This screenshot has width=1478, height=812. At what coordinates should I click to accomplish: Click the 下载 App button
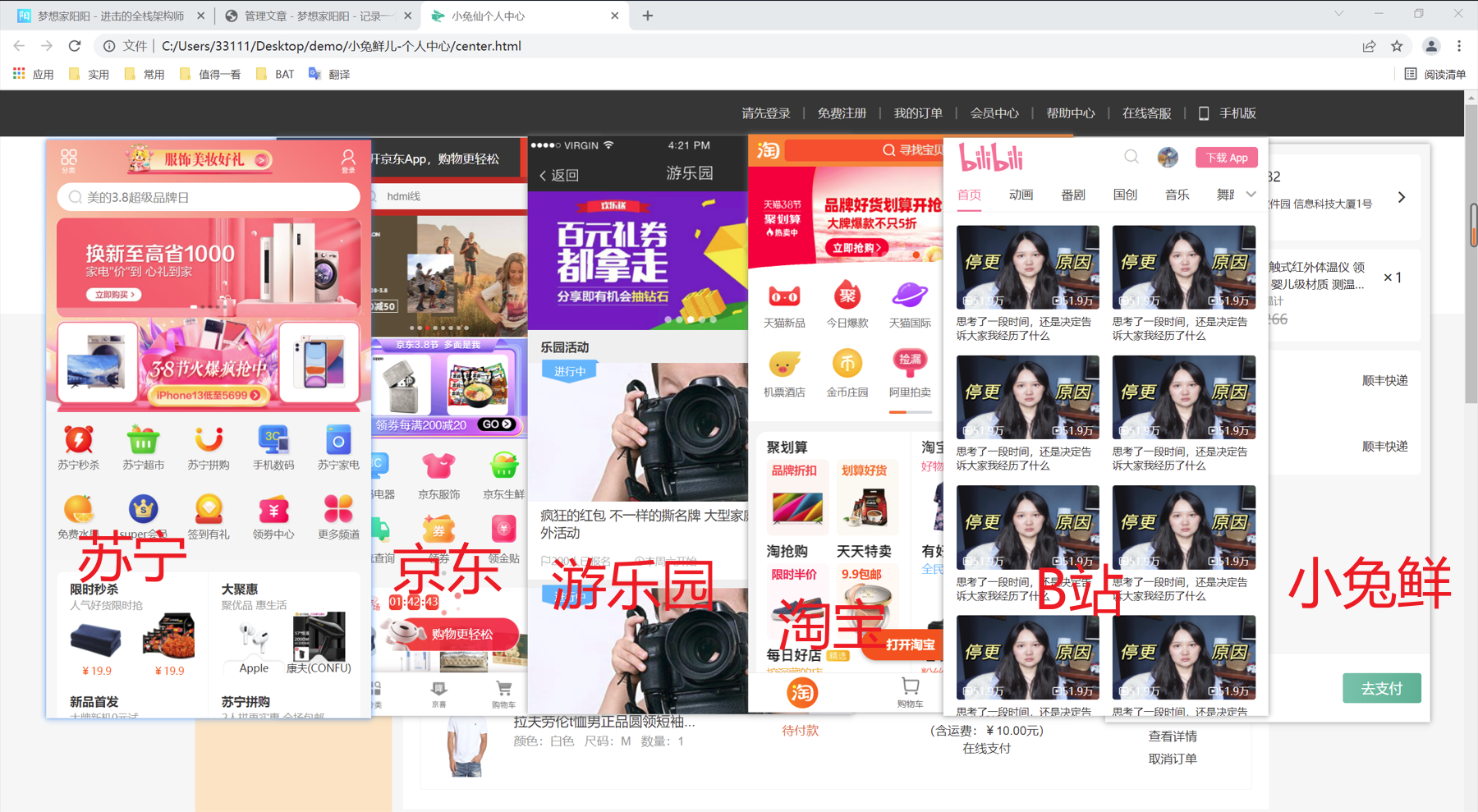1227,158
